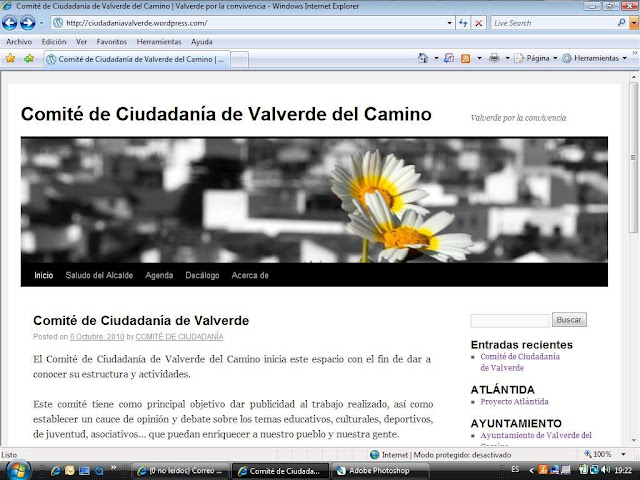Click the orange RSS feeds icon
The width and height of the screenshot is (640, 480).
[465, 58]
